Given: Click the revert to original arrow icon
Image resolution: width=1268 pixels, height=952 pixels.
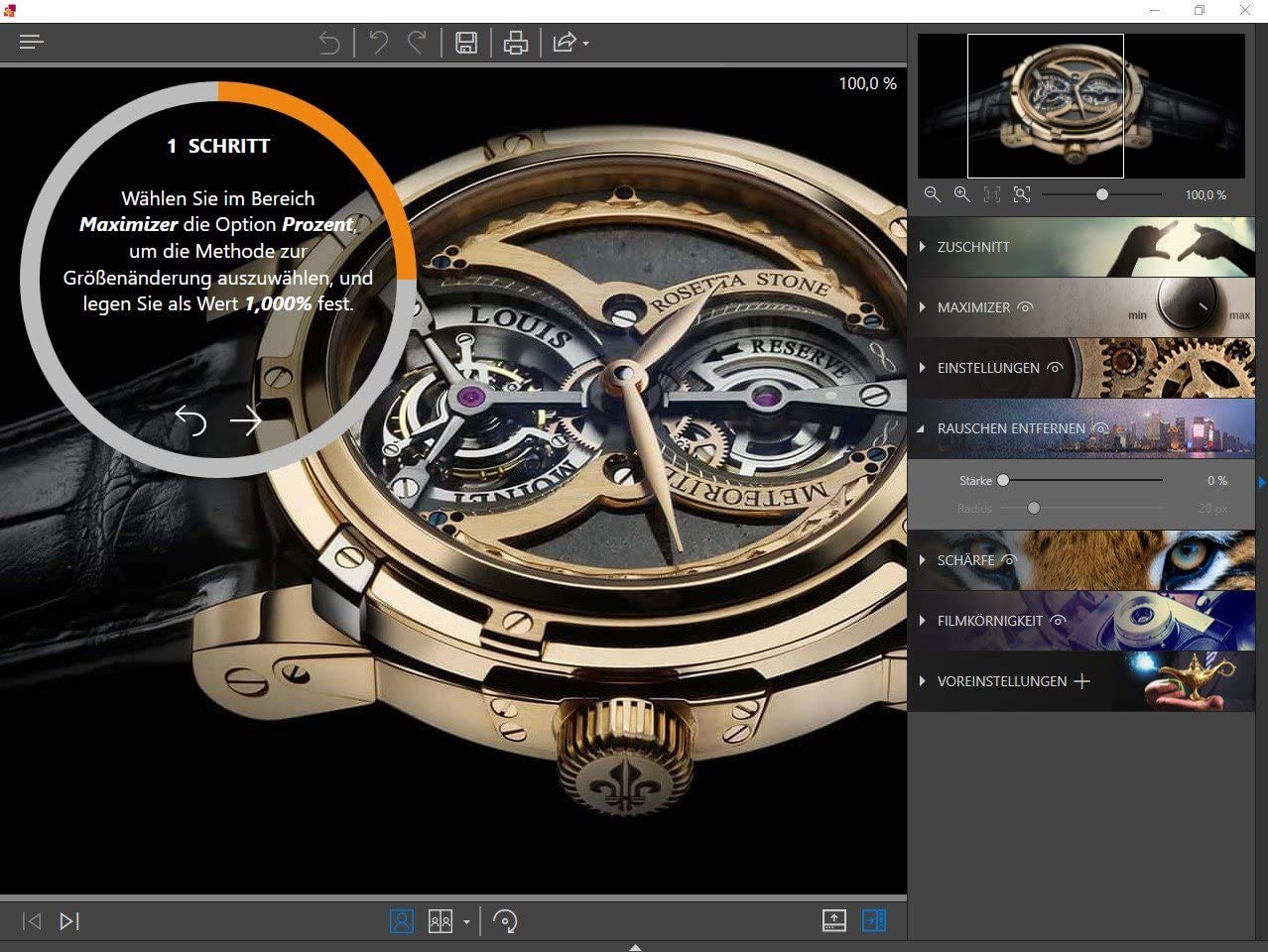Looking at the screenshot, I should 329,43.
